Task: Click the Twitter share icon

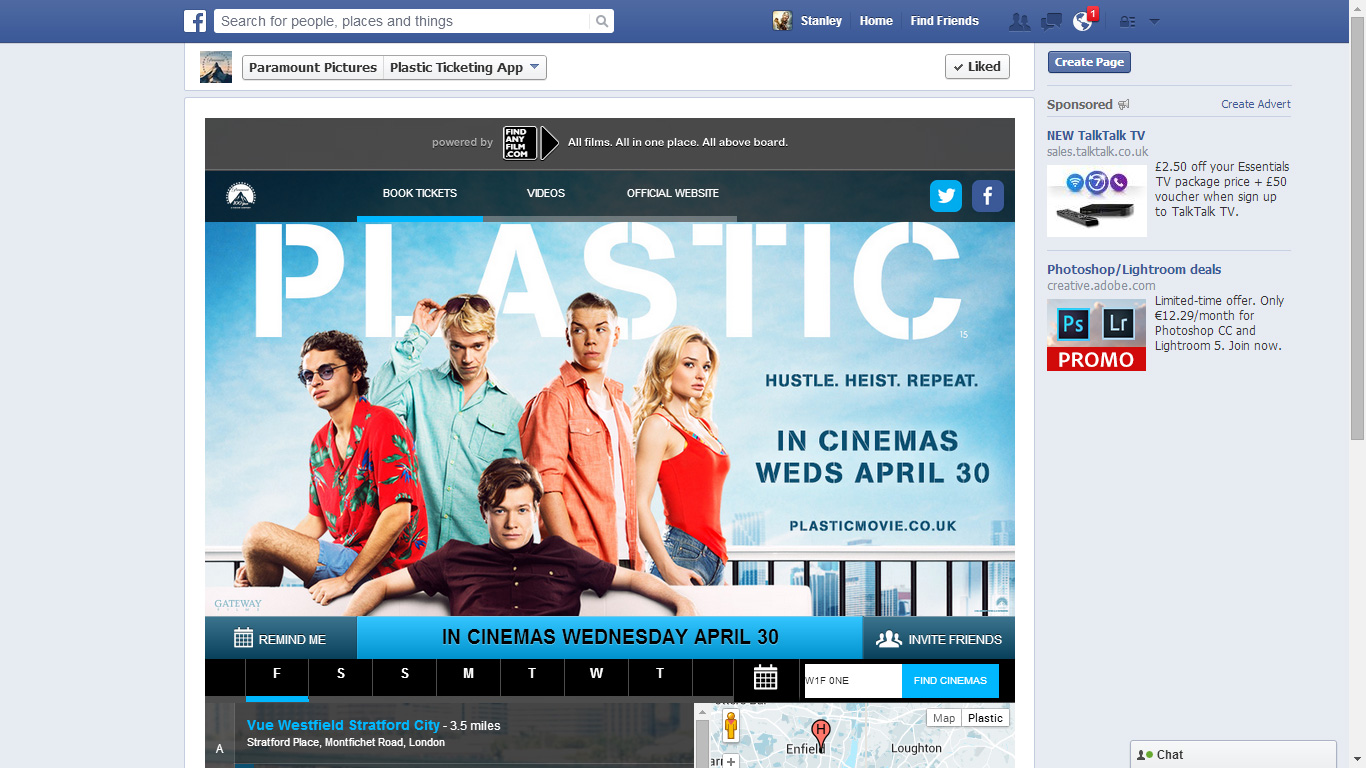Action: tap(946, 196)
